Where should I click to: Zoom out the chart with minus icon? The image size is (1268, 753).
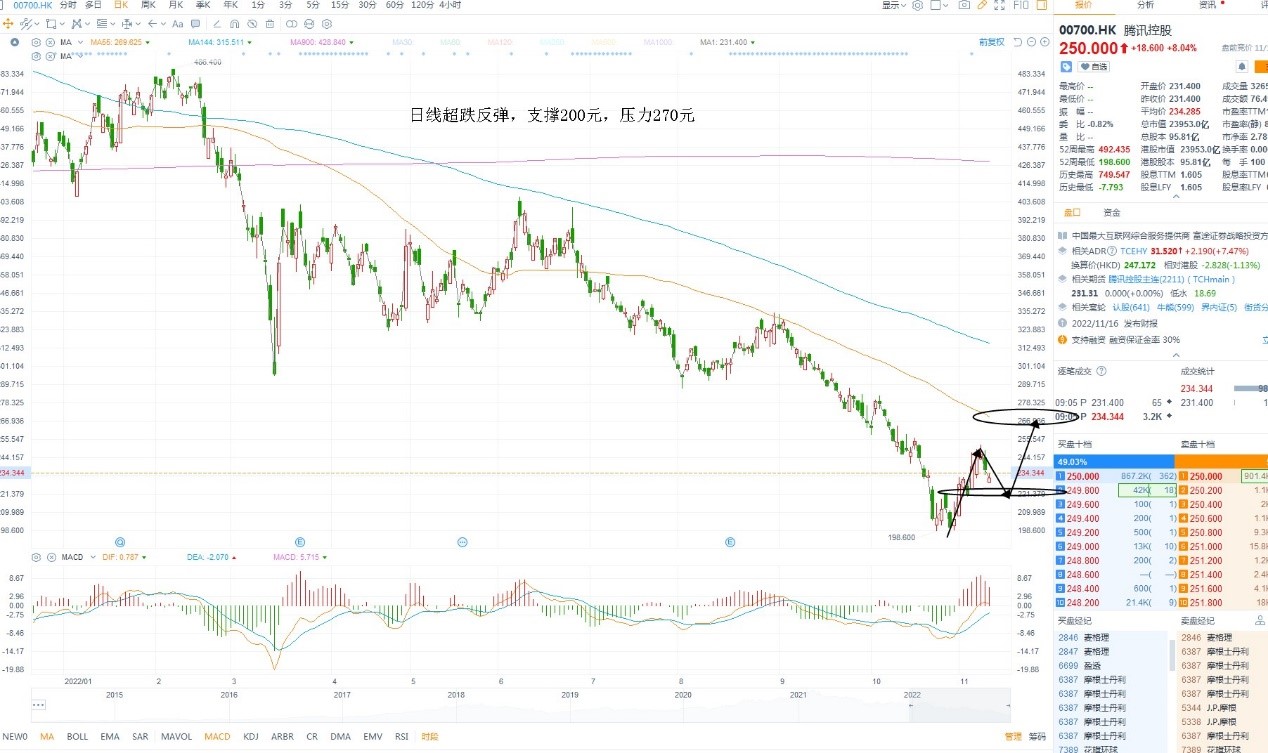click(1031, 42)
